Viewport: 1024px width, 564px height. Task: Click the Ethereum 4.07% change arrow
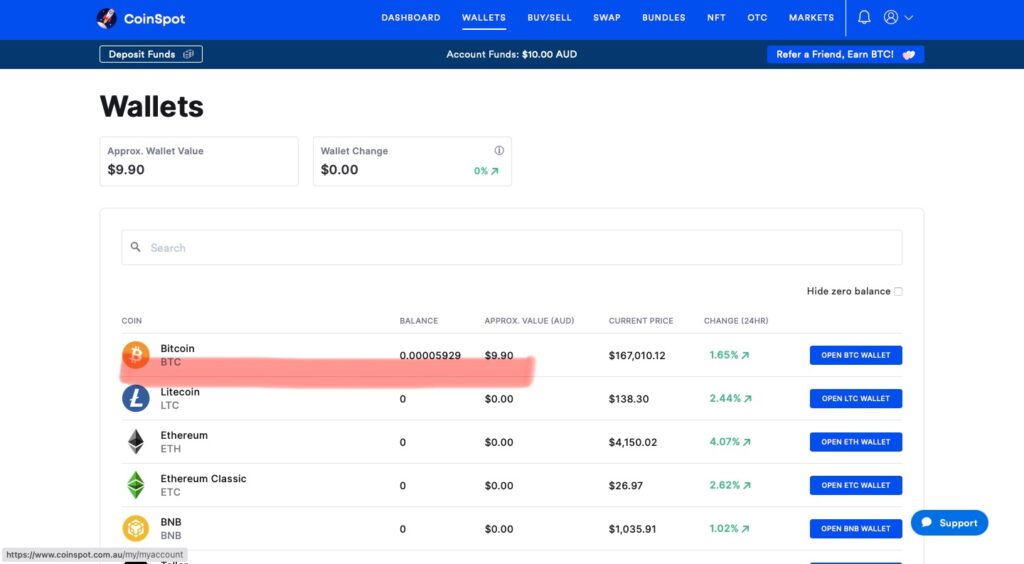pos(746,442)
